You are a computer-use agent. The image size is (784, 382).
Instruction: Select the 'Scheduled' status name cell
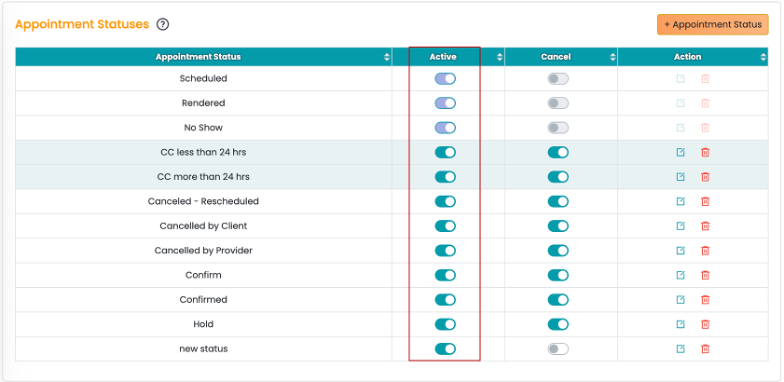click(x=204, y=78)
